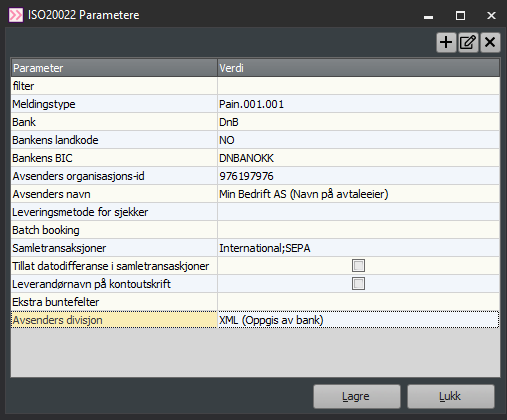Image resolution: width=507 pixels, height=420 pixels.
Task: Select Tillat datodifferanse i samletransaskjoner label
Action: 114,266
